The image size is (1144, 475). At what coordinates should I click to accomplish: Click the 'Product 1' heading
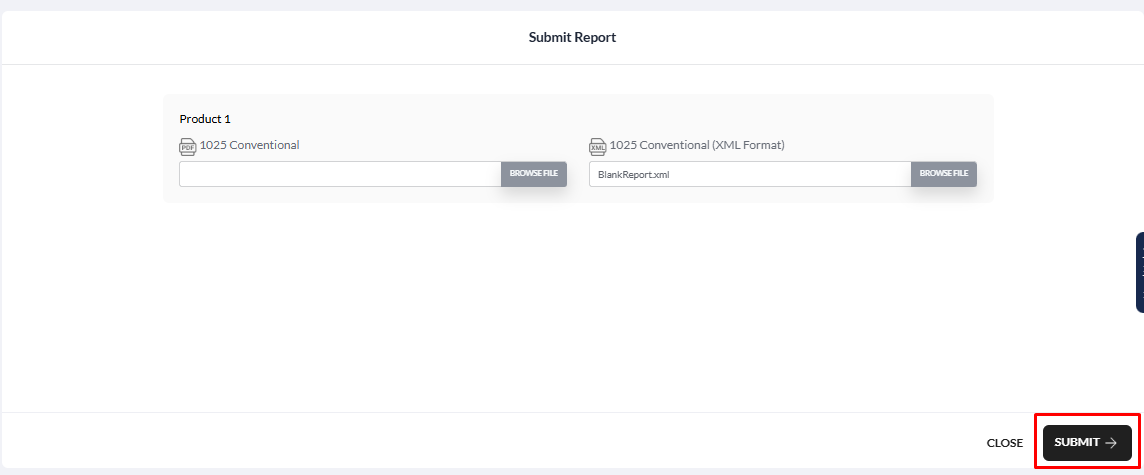point(205,119)
